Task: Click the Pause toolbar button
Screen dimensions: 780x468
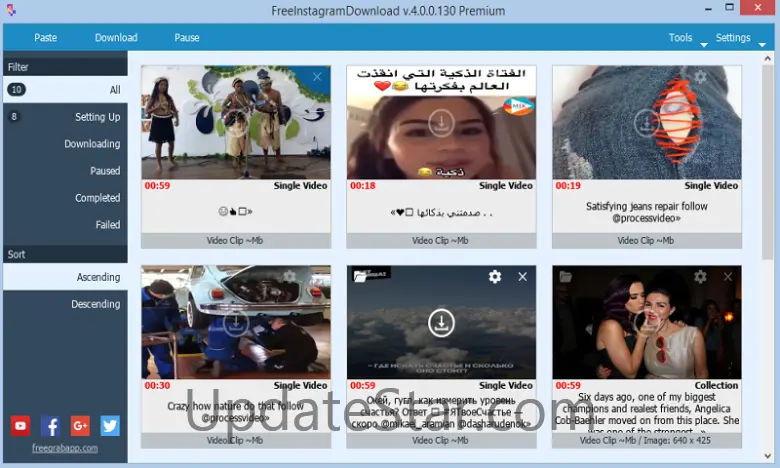Action: click(187, 38)
